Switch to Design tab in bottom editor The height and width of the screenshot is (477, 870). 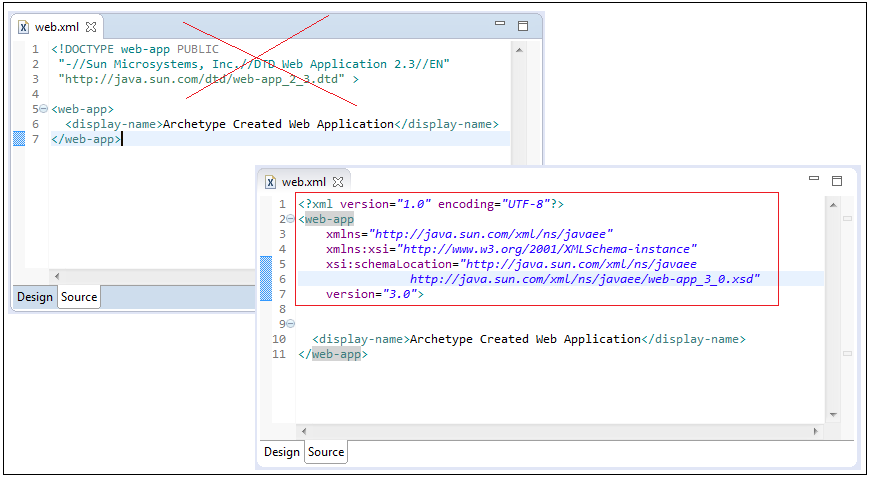tap(281, 452)
